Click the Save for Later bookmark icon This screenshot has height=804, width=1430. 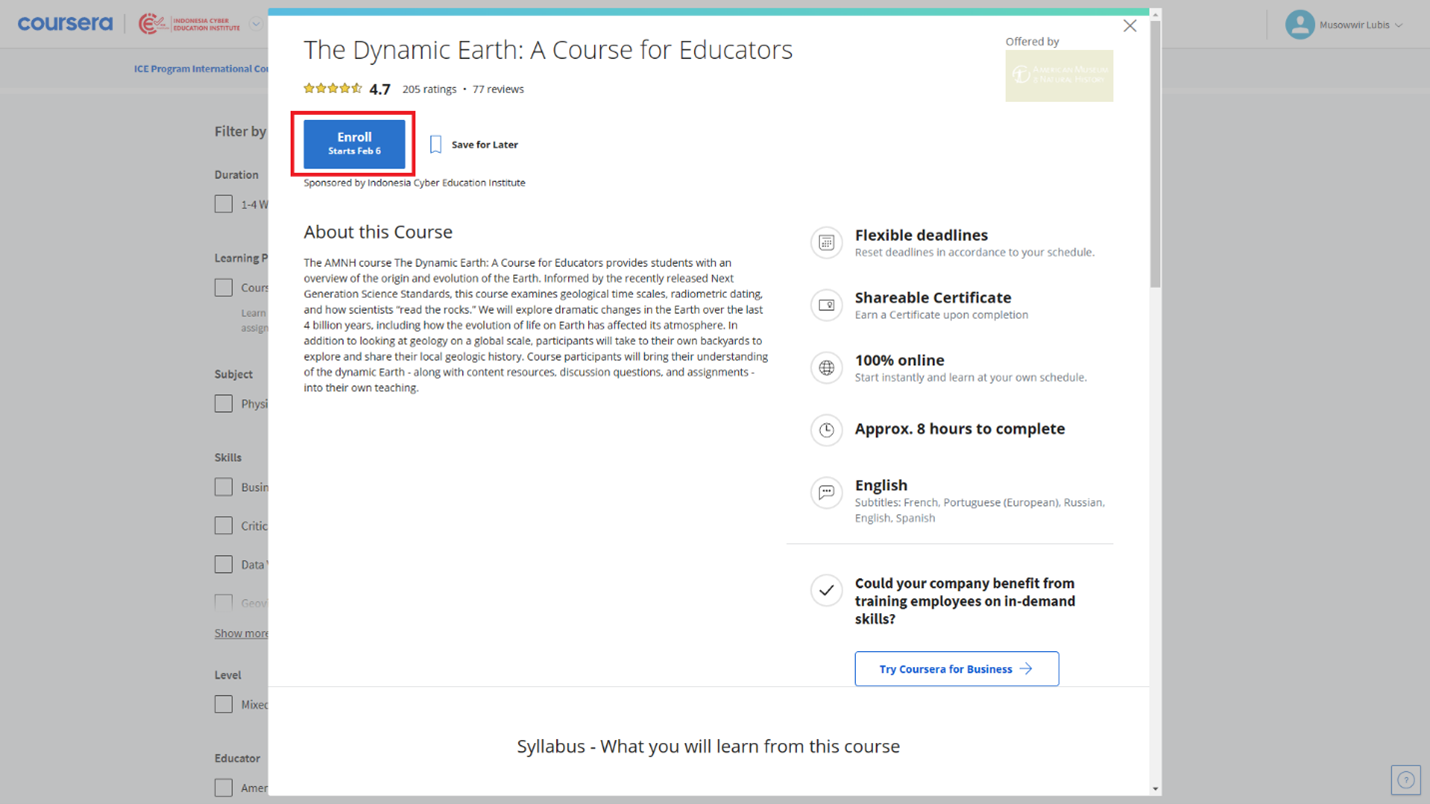(436, 144)
